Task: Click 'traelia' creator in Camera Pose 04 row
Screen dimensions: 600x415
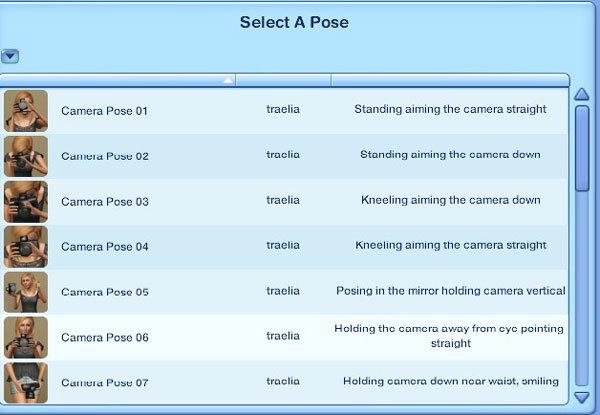Action: click(283, 245)
